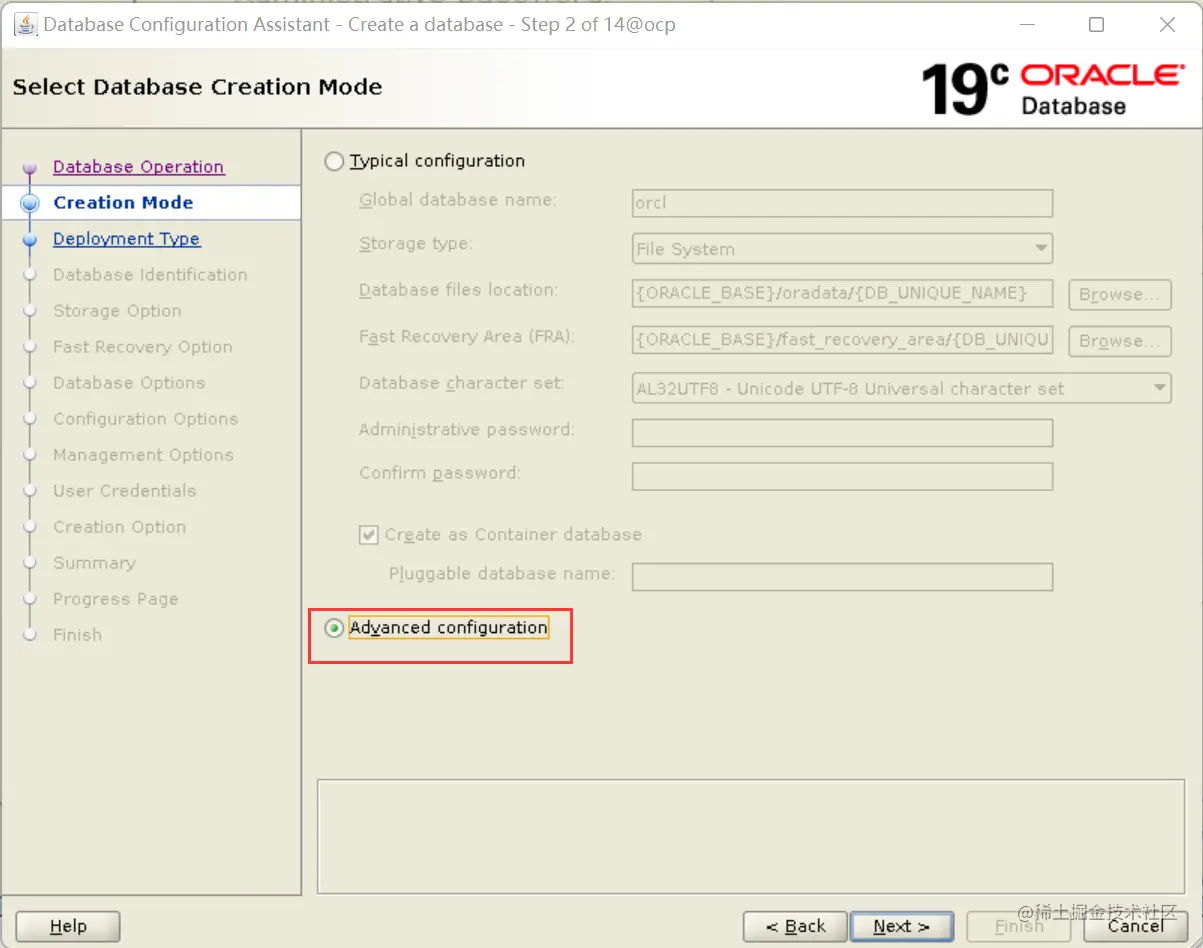The image size is (1203, 948).
Task: Click the Deployment Type step bullet icon
Action: coord(29,240)
